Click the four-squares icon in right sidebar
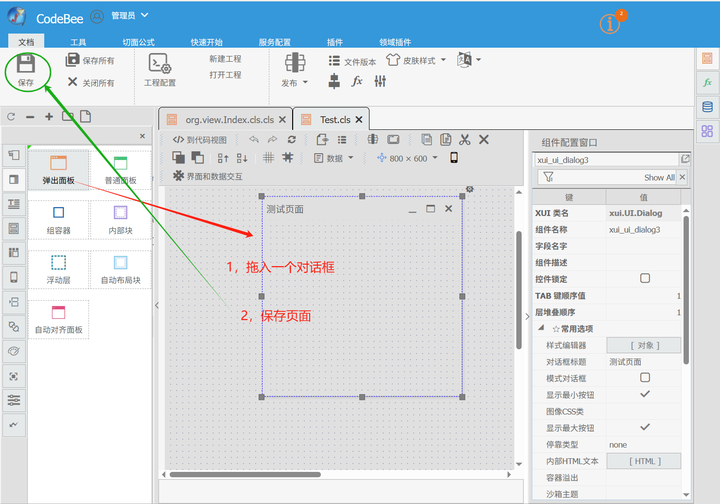The width and height of the screenshot is (720, 504). [707, 131]
